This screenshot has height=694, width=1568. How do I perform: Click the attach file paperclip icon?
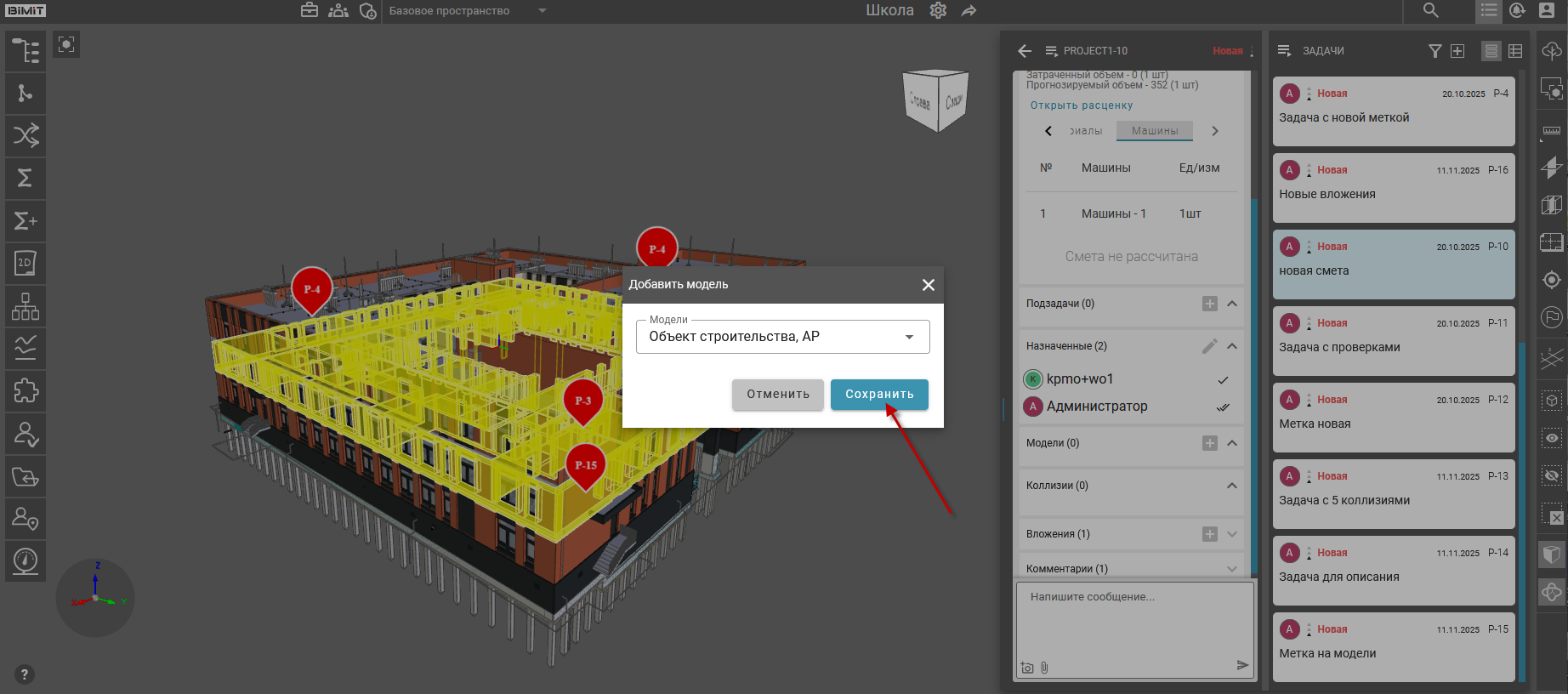click(x=1044, y=668)
